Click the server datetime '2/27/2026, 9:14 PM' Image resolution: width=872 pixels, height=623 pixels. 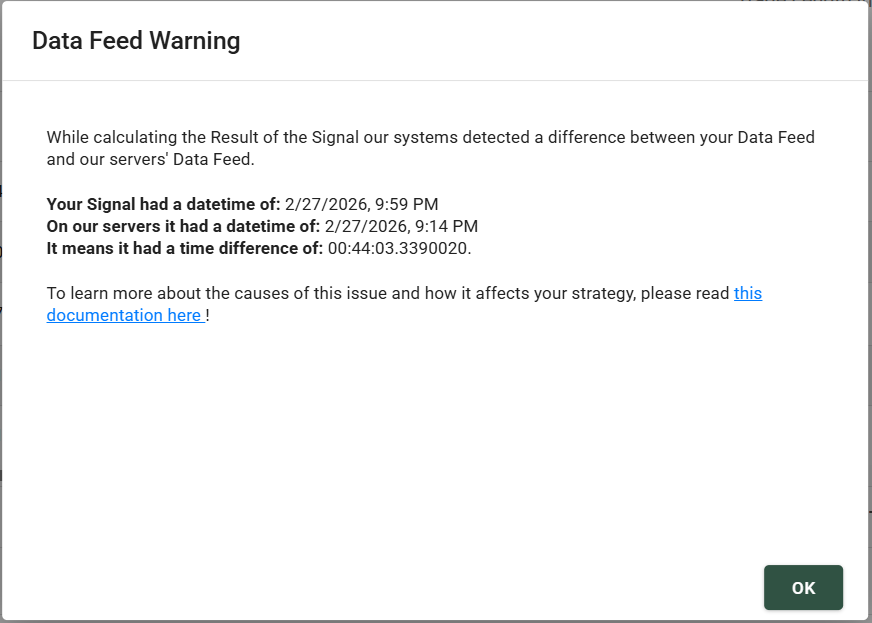[x=400, y=226]
